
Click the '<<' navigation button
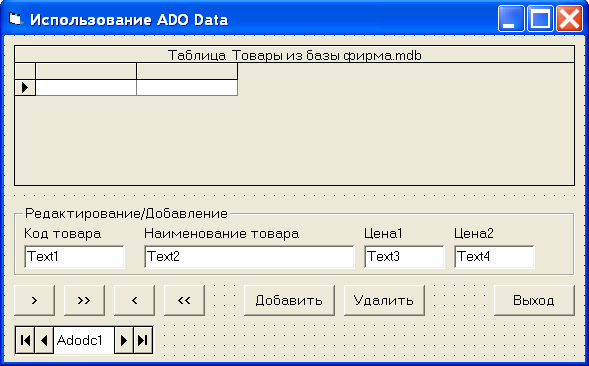point(184,300)
